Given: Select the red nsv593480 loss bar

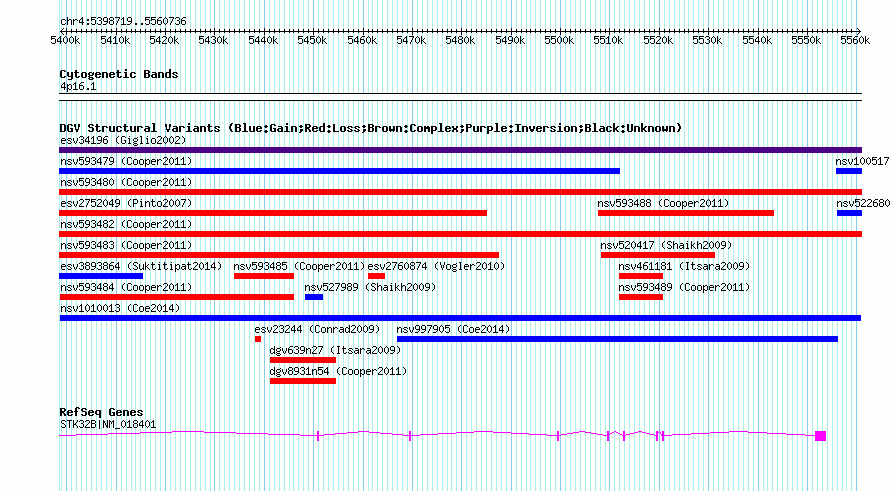Looking at the screenshot, I should click(460, 192).
